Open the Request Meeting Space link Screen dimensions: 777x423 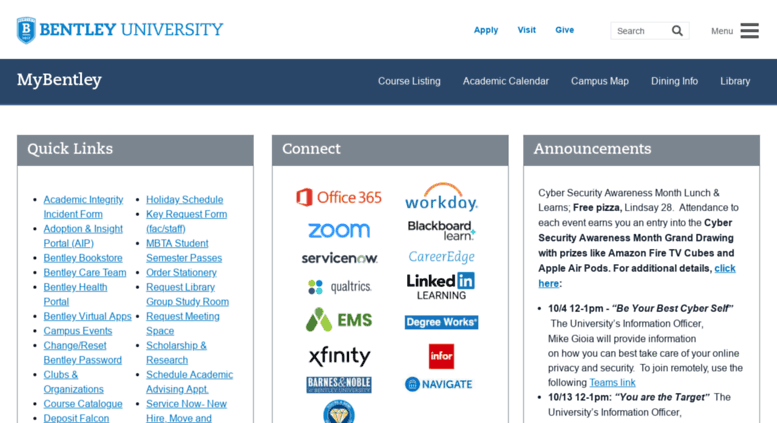(183, 323)
